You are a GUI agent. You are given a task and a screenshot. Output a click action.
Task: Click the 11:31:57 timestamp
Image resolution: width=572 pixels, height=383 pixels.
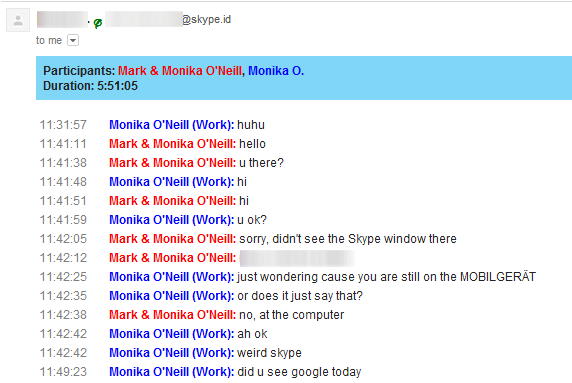point(63,125)
